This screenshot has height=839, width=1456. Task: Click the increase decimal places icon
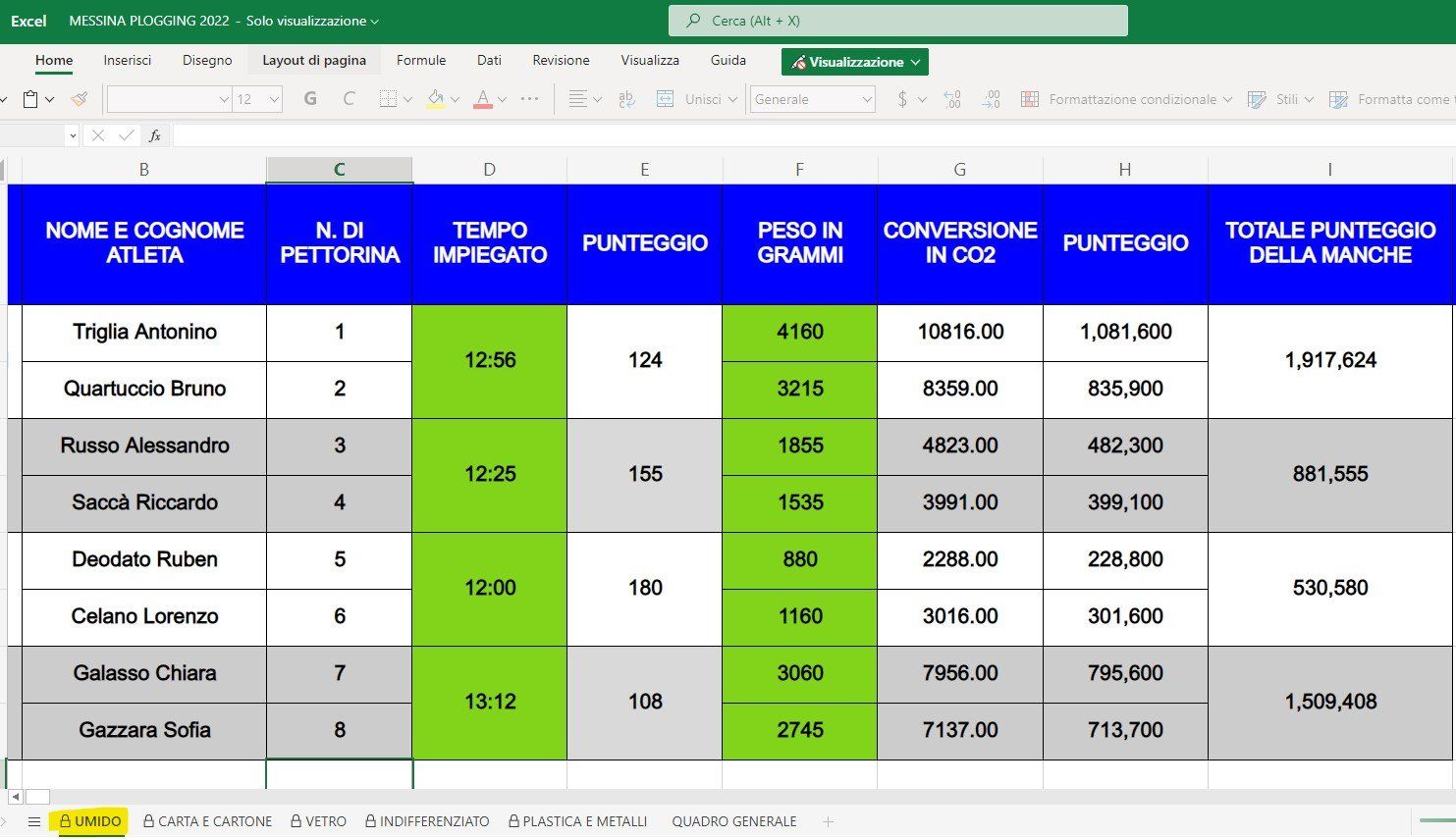(951, 99)
